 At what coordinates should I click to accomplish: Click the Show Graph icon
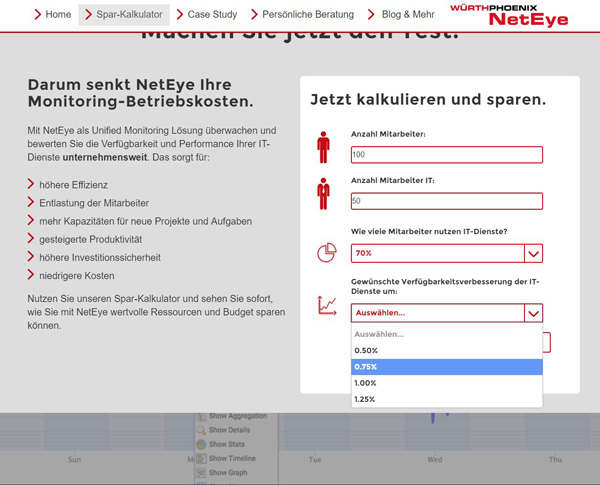coord(201,473)
